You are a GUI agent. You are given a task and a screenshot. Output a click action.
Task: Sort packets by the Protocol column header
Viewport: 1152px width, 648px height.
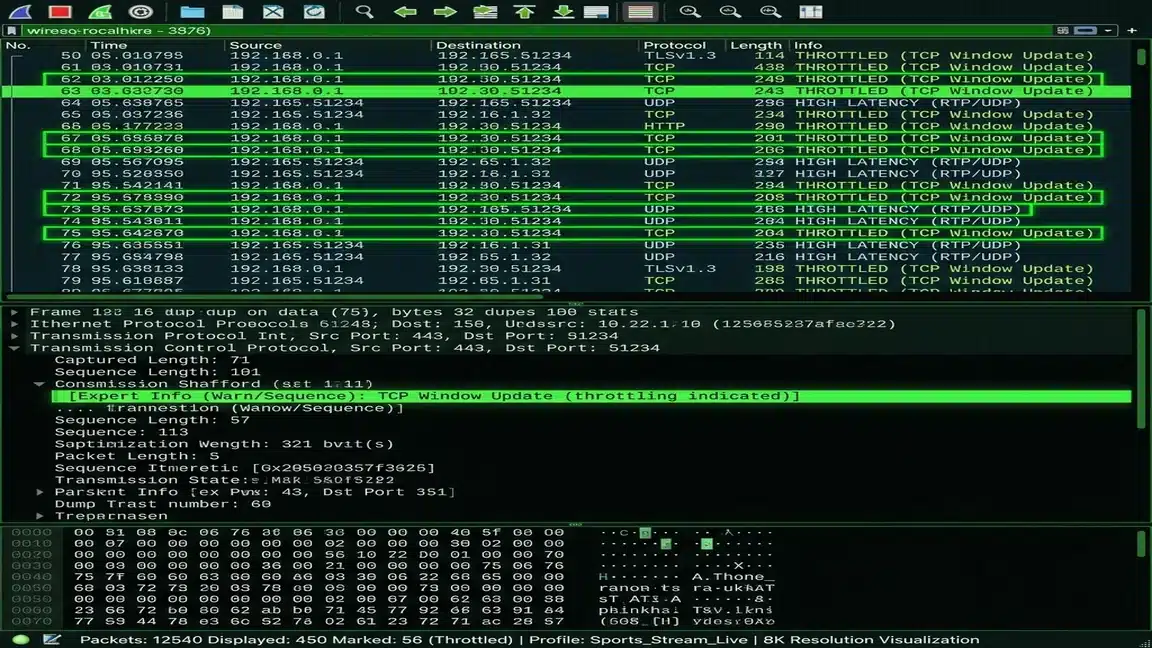point(677,45)
